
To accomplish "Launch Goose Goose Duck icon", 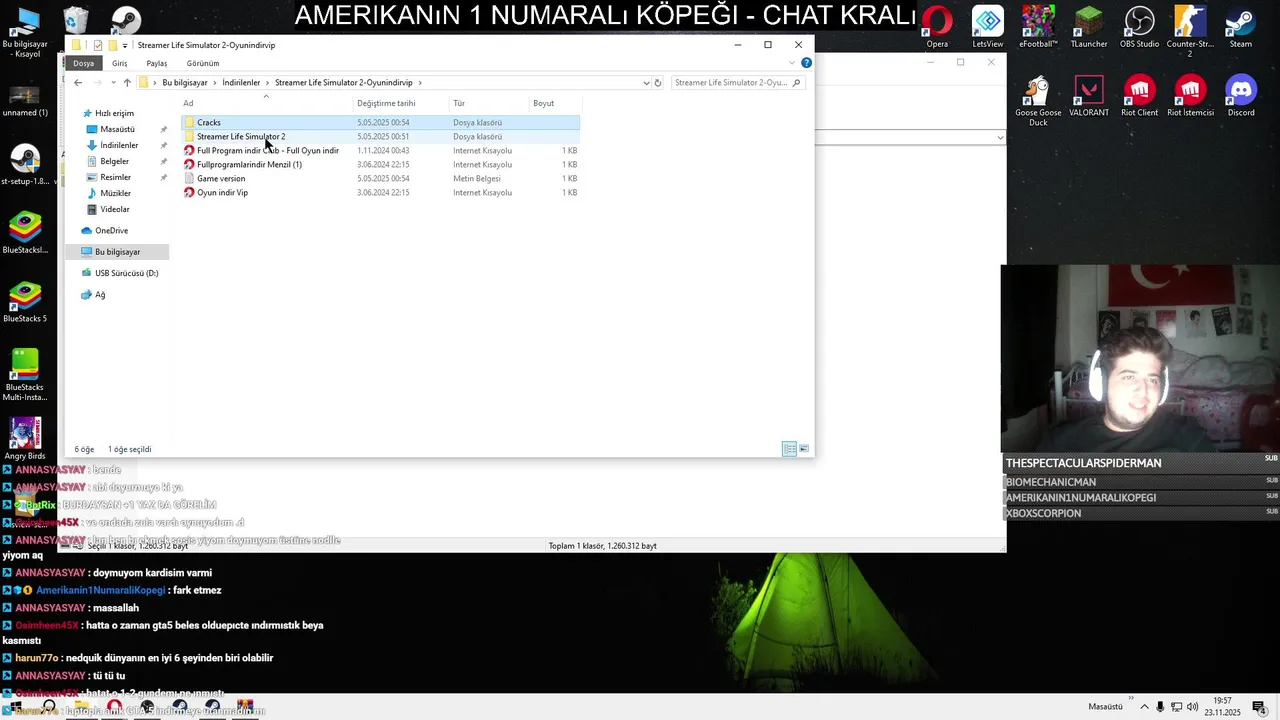I will (x=1038, y=100).
